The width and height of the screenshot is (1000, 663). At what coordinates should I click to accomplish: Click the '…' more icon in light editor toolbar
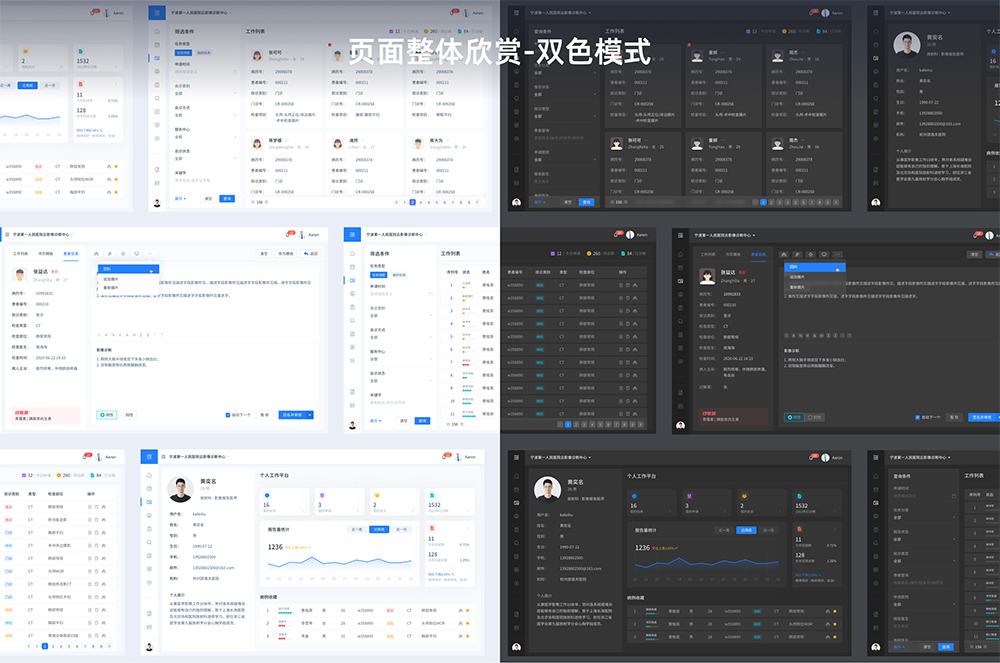(151, 254)
